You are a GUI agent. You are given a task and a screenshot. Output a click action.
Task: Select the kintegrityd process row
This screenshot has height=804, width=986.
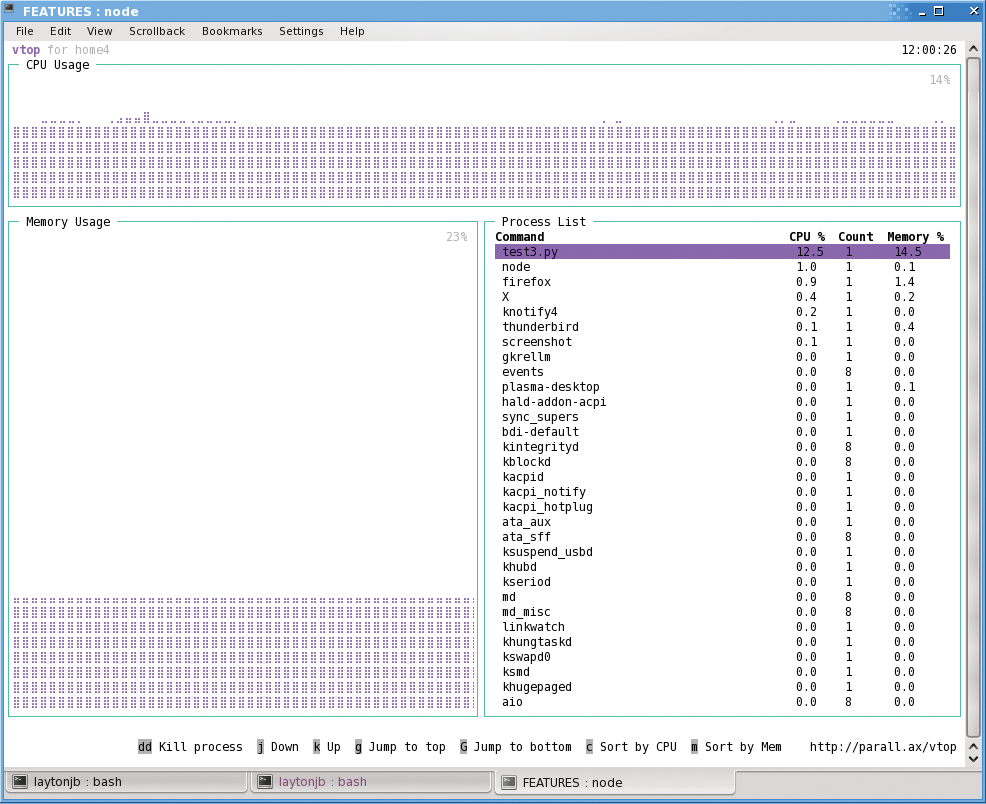click(722, 447)
